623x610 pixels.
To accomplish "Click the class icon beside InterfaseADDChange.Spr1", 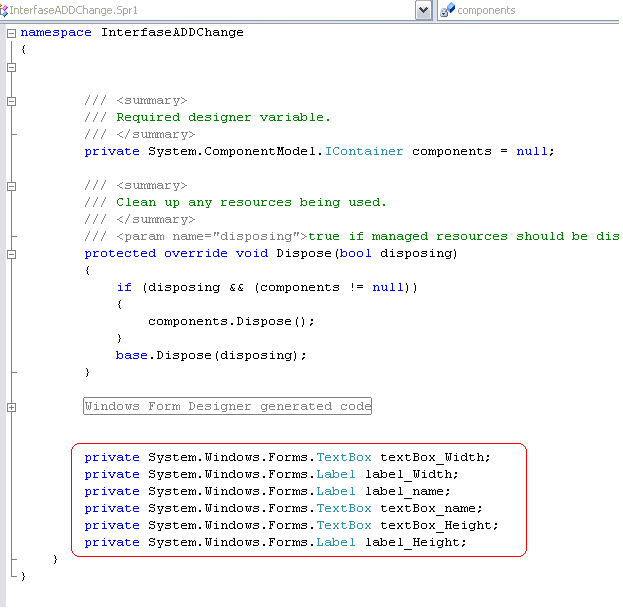I will [x=4, y=10].
